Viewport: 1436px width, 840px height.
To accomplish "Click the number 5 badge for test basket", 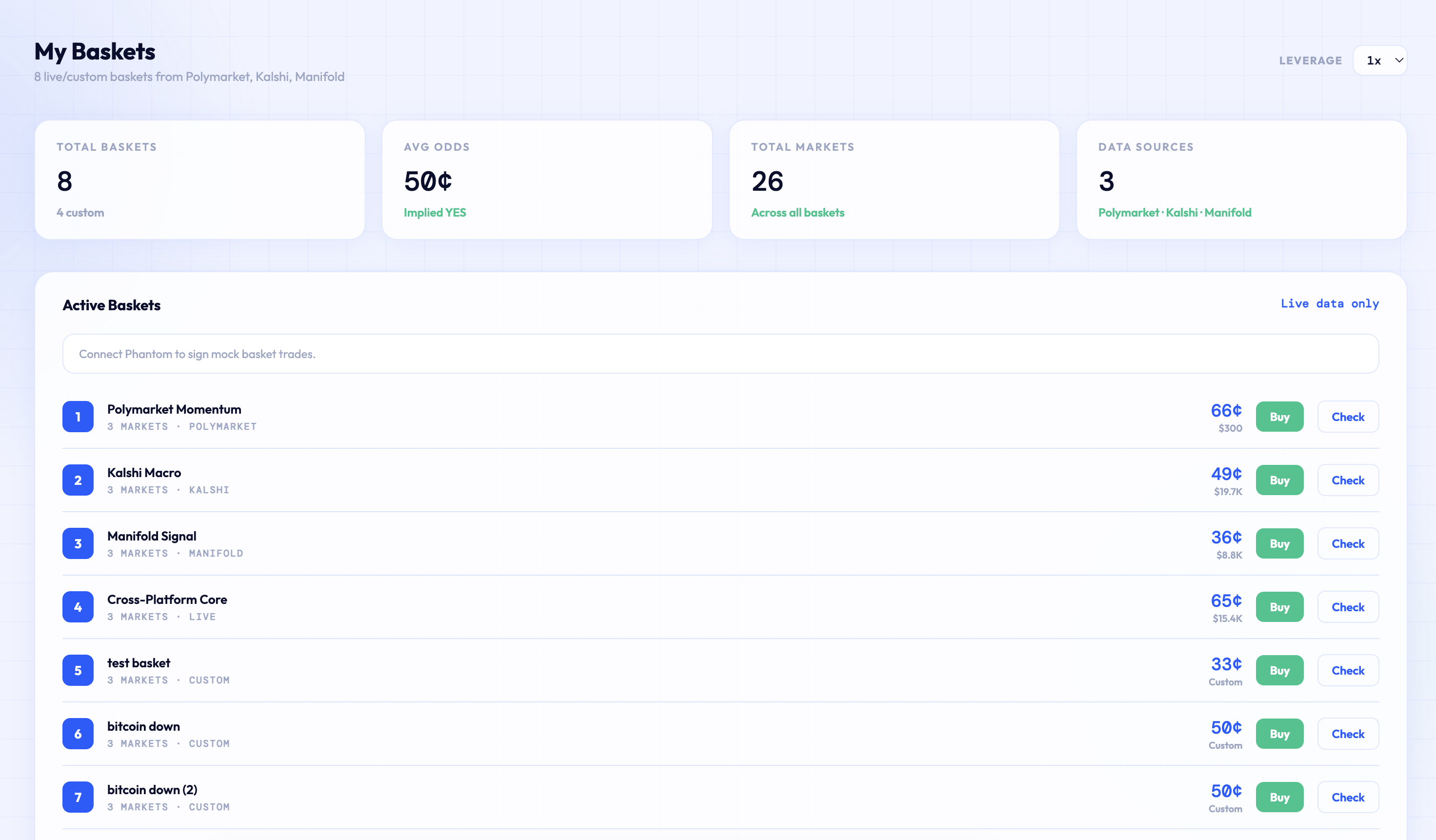I will click(78, 670).
